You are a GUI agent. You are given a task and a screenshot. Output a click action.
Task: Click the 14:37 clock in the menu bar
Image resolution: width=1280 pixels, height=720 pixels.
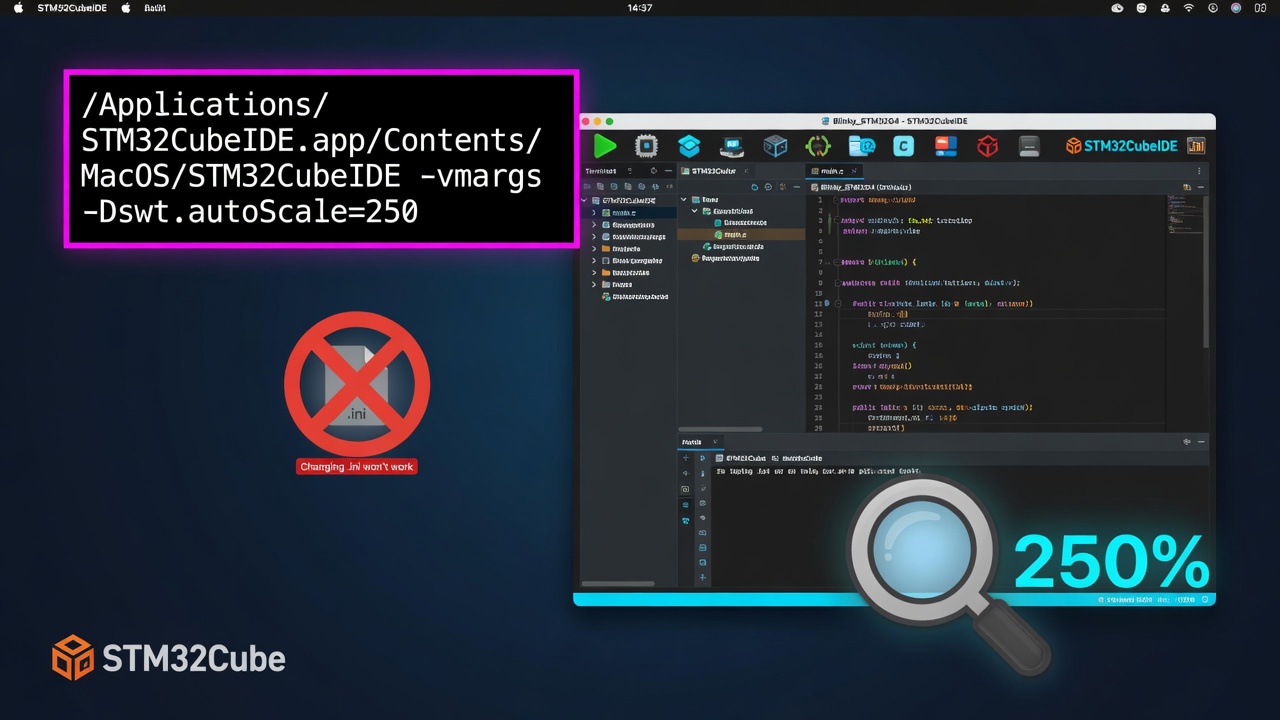pyautogui.click(x=640, y=8)
